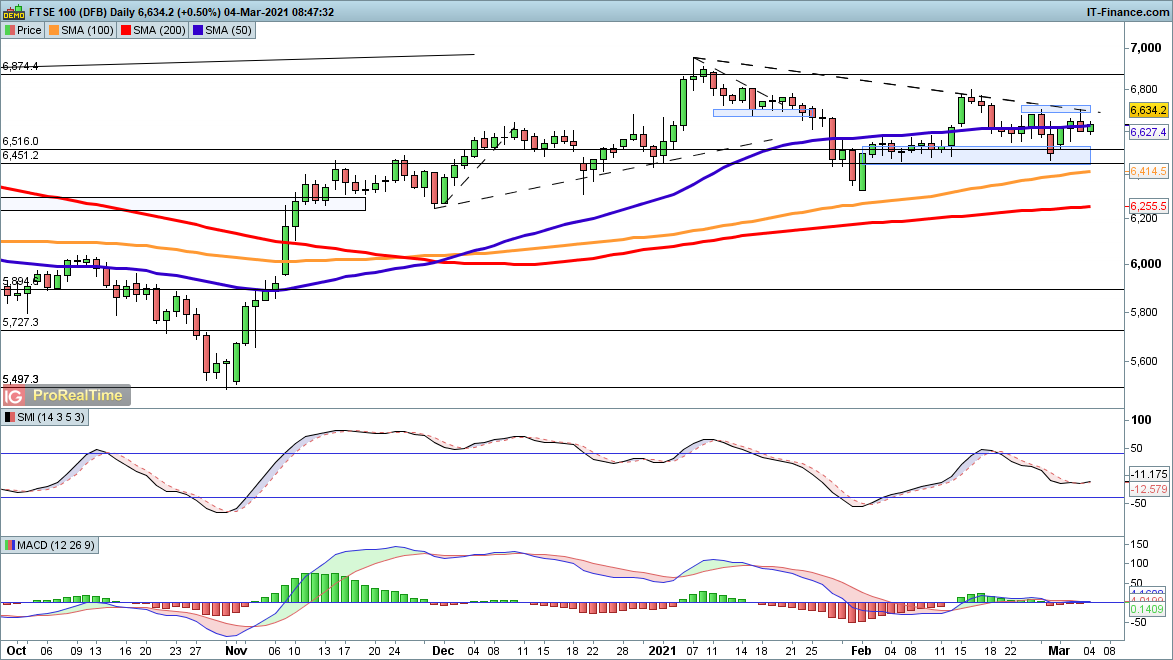Click the IG logo watermark
1173x660 pixels.
click(x=14, y=395)
